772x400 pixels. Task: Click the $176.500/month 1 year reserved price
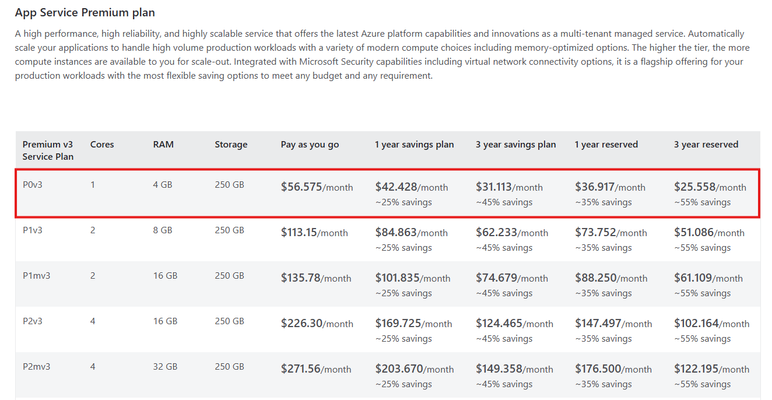coord(612,369)
